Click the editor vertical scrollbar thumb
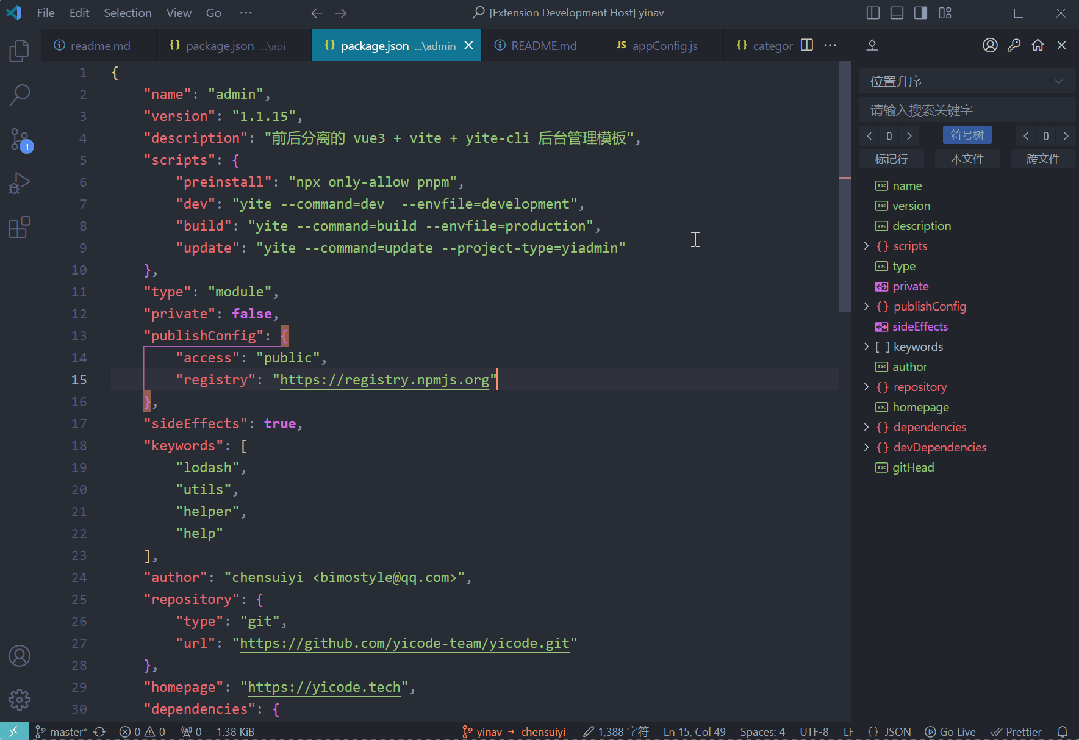The width and height of the screenshot is (1079, 740). (845, 186)
